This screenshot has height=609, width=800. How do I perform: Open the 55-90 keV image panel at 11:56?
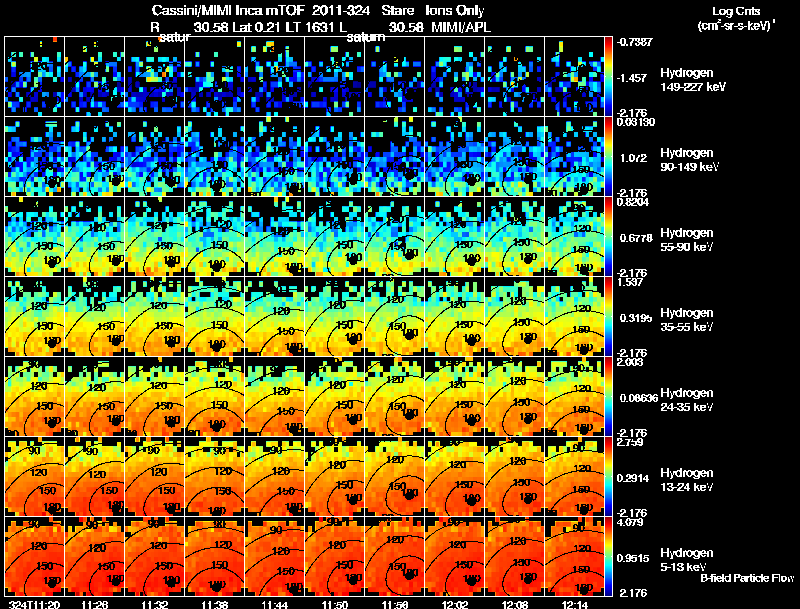(395, 237)
